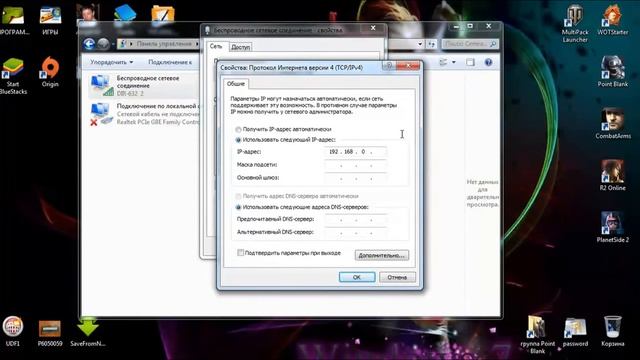Open CombatArms desktop shortcut
The image size is (640, 360).
[613, 124]
